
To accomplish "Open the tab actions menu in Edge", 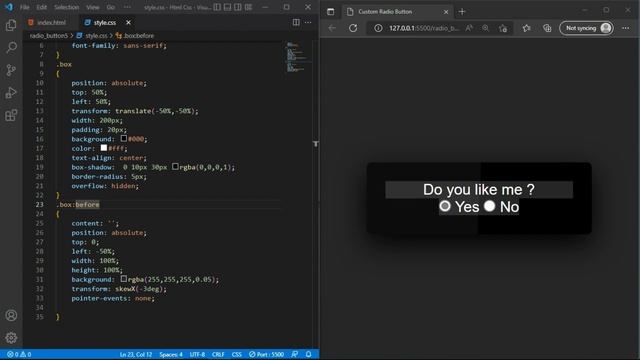I will click(x=331, y=11).
